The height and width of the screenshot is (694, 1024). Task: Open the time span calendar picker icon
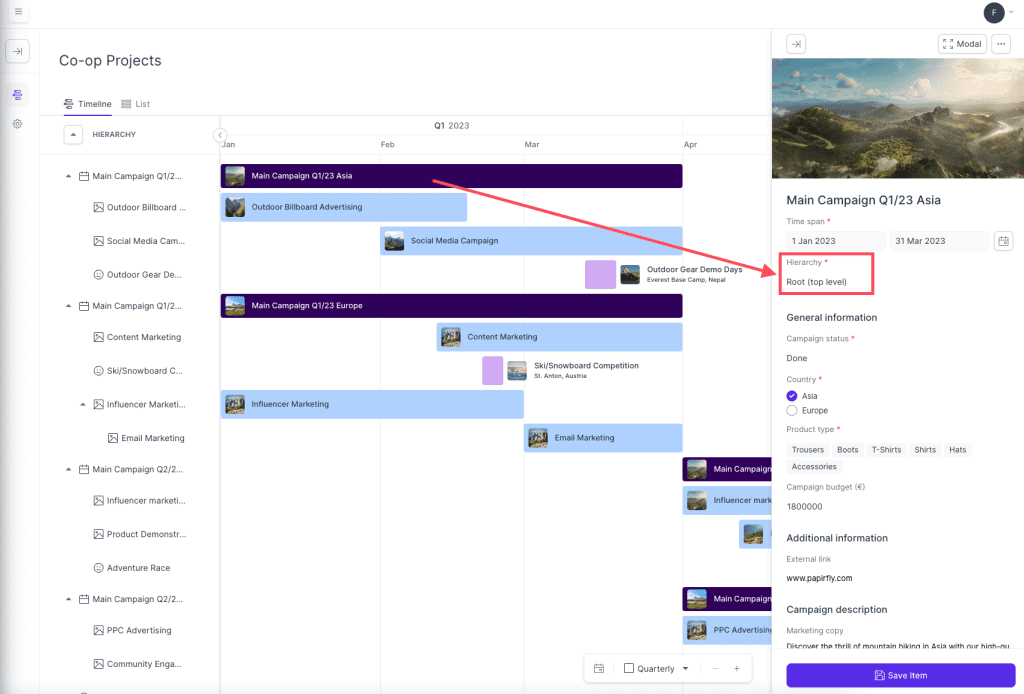click(1003, 241)
